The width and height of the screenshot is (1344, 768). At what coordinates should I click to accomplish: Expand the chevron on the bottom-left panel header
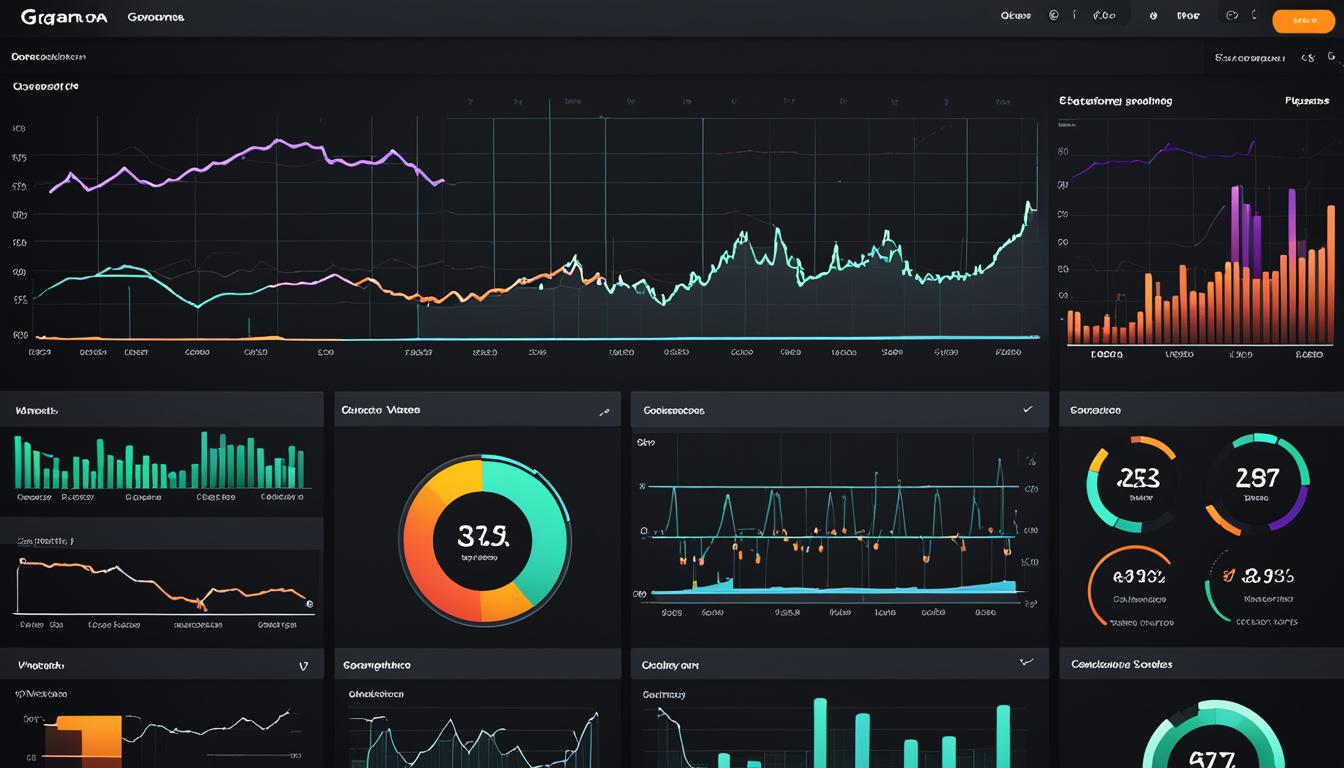(x=304, y=666)
